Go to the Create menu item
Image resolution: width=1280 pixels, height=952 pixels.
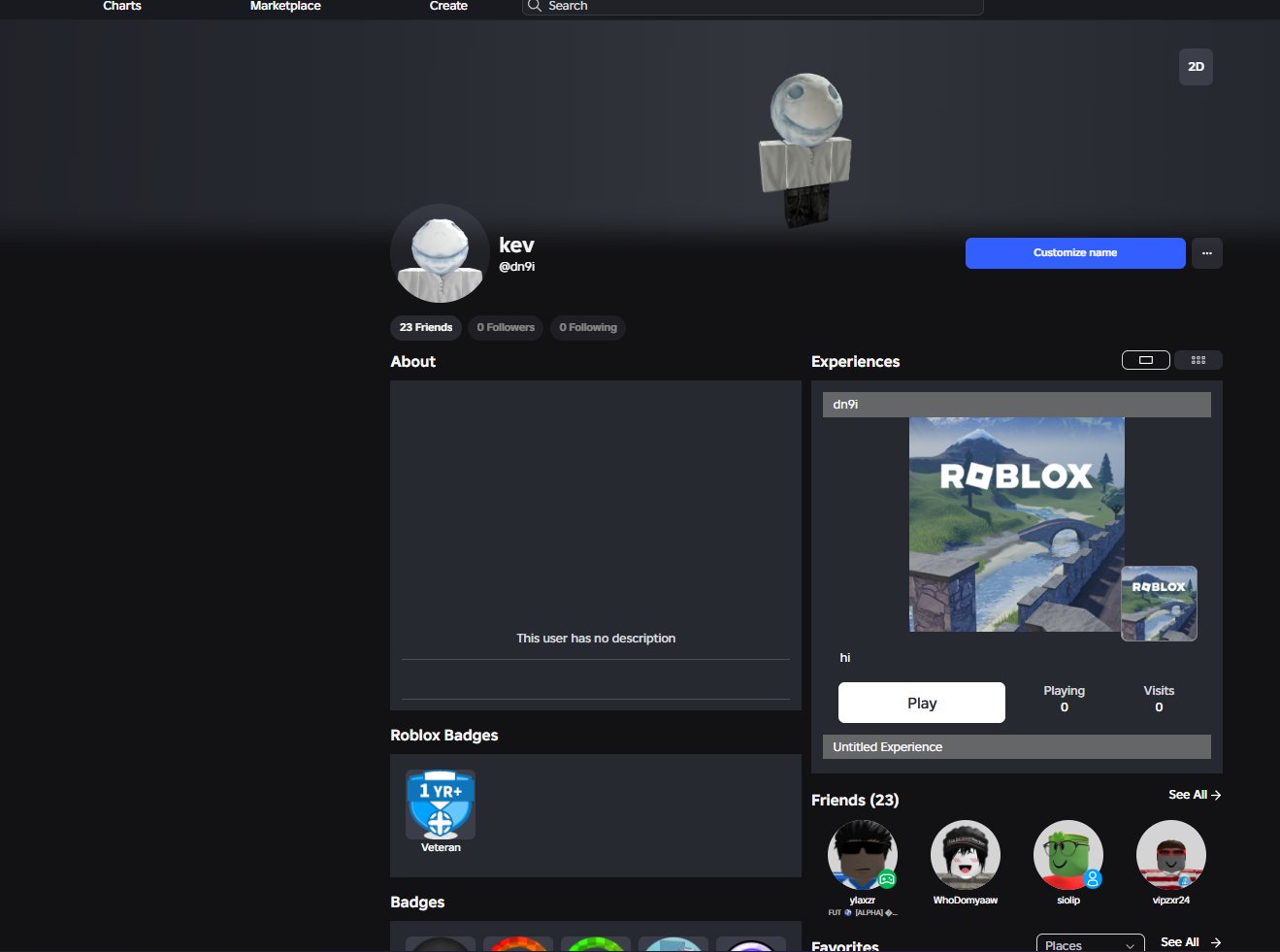coord(448,6)
